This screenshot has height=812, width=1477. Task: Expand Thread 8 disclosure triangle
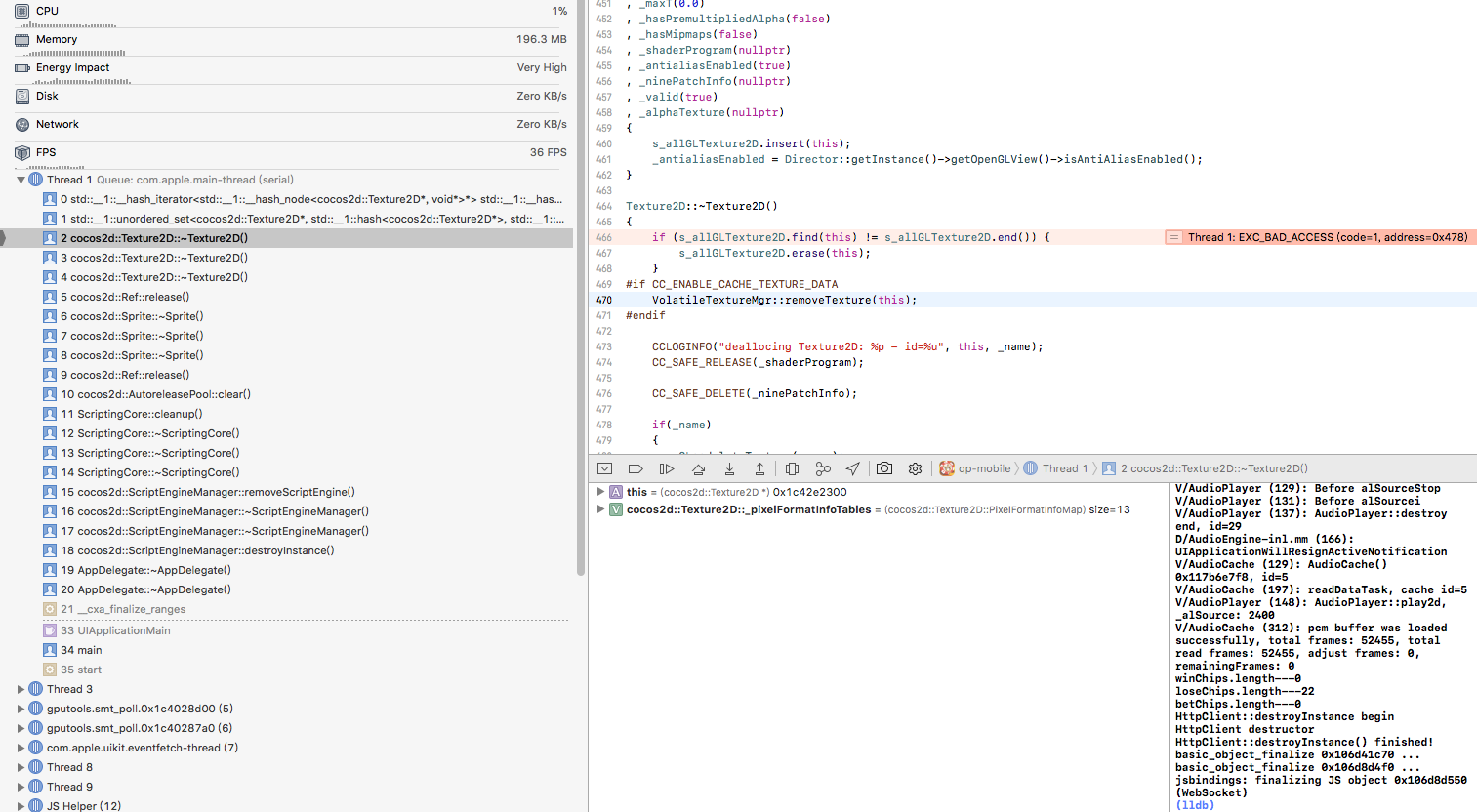tap(21, 767)
